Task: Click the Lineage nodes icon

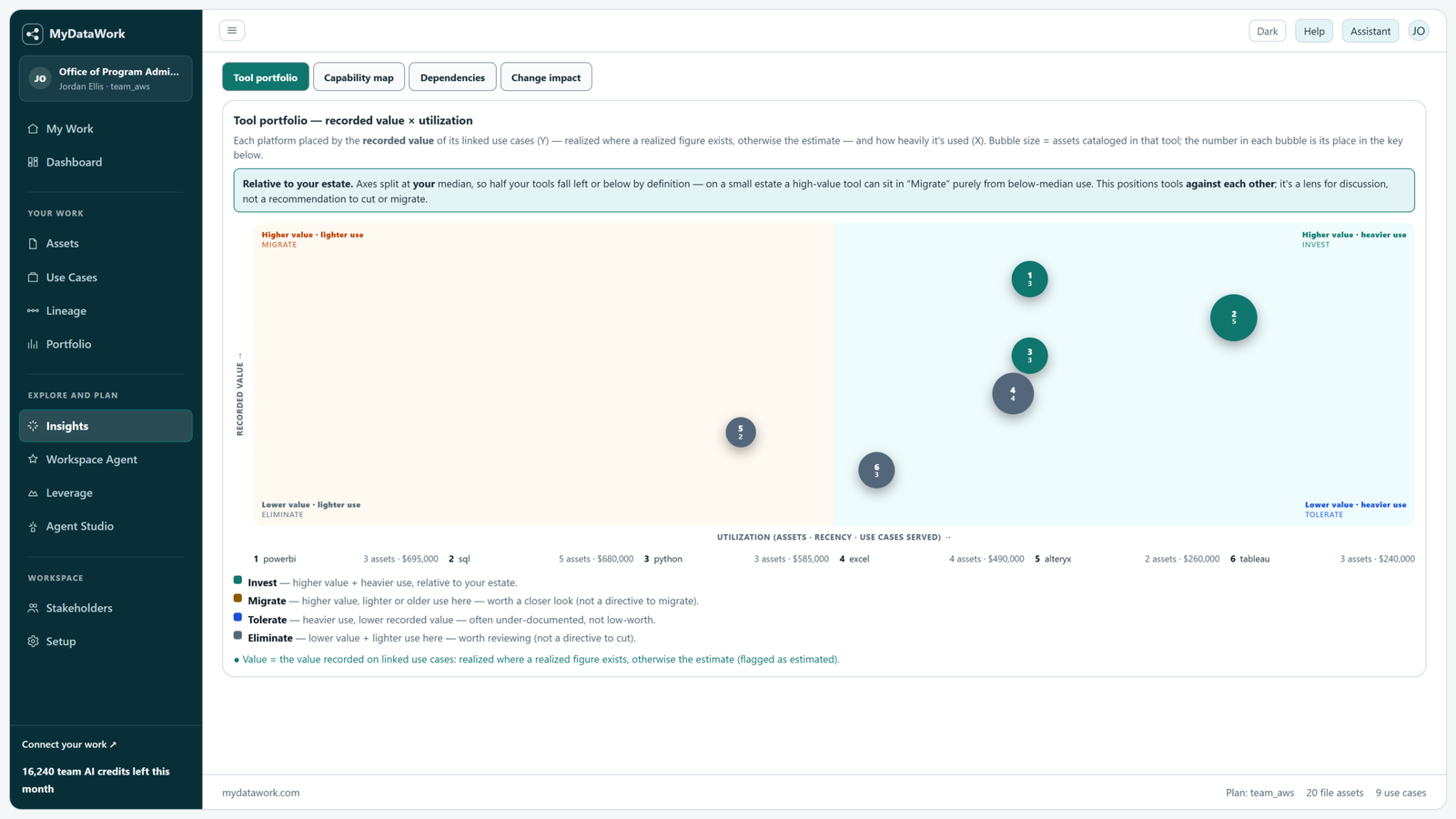Action: 33,311
